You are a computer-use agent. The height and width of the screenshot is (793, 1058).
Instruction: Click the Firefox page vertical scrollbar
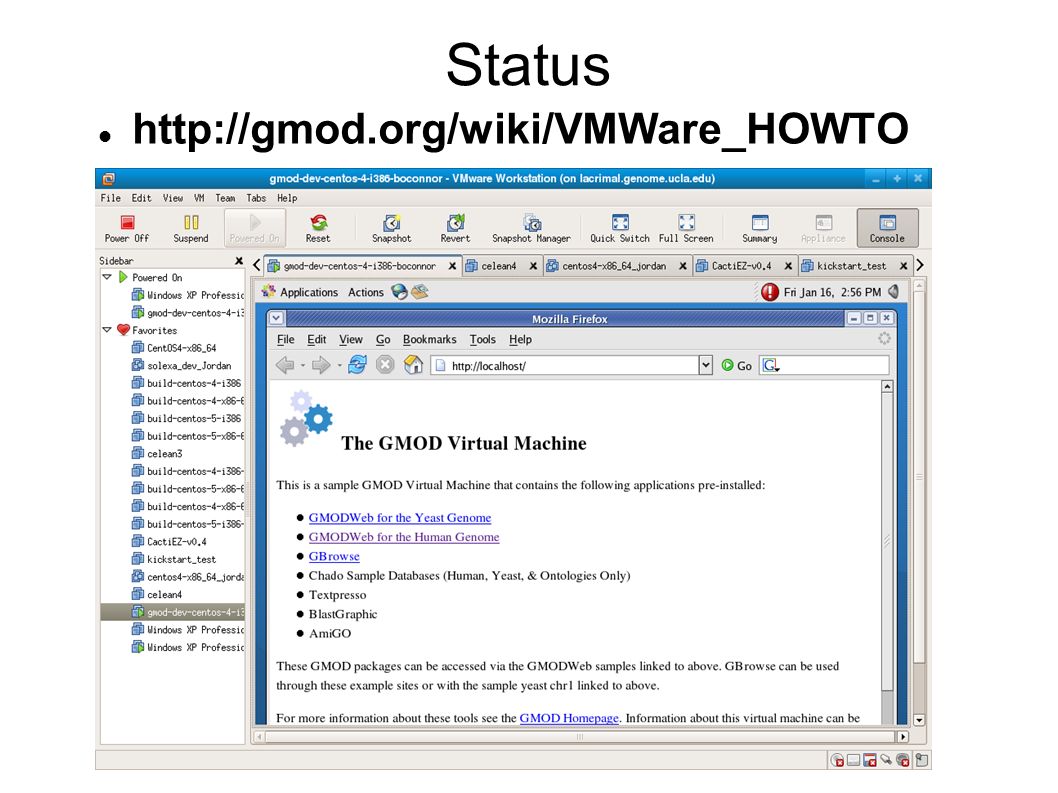(887, 552)
